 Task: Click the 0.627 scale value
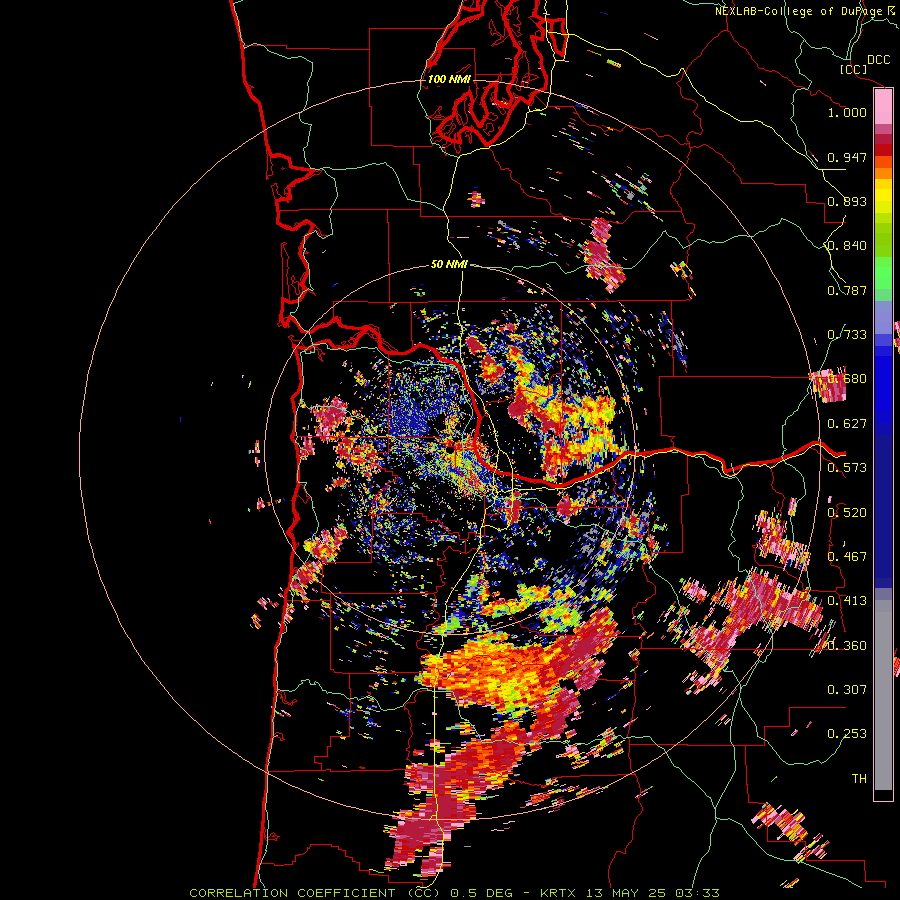click(847, 424)
